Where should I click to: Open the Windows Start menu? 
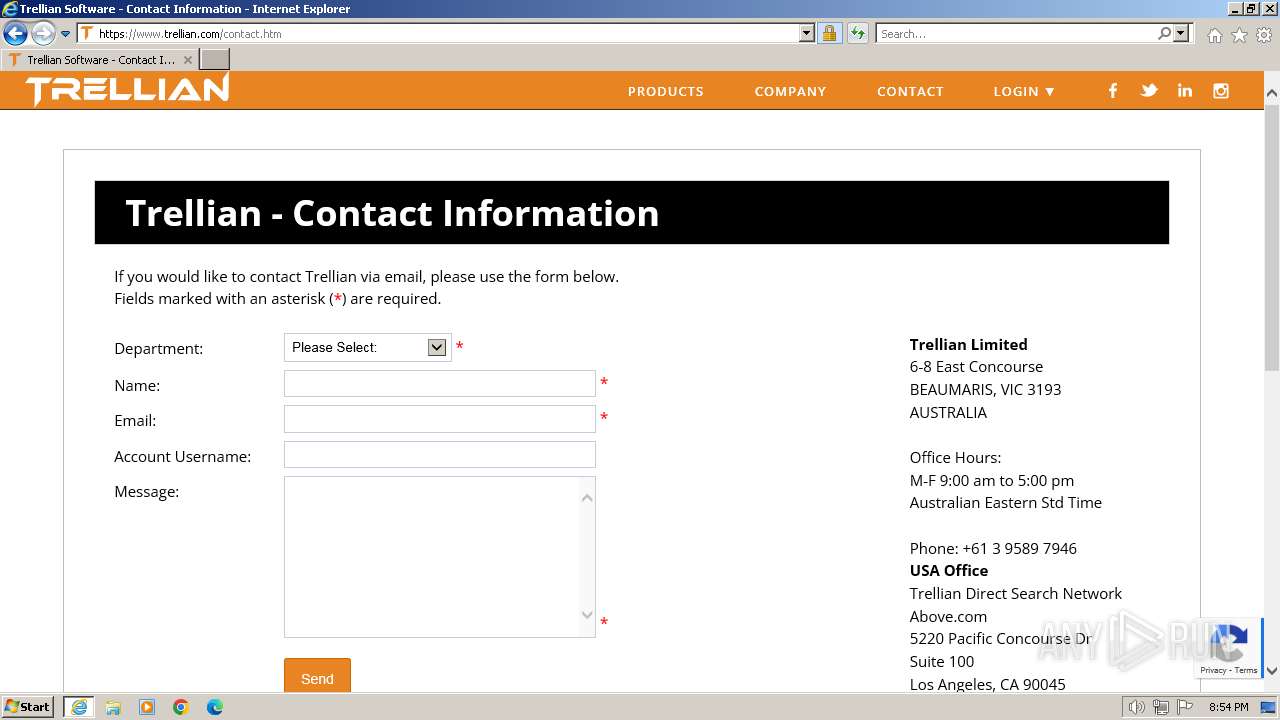(x=28, y=707)
